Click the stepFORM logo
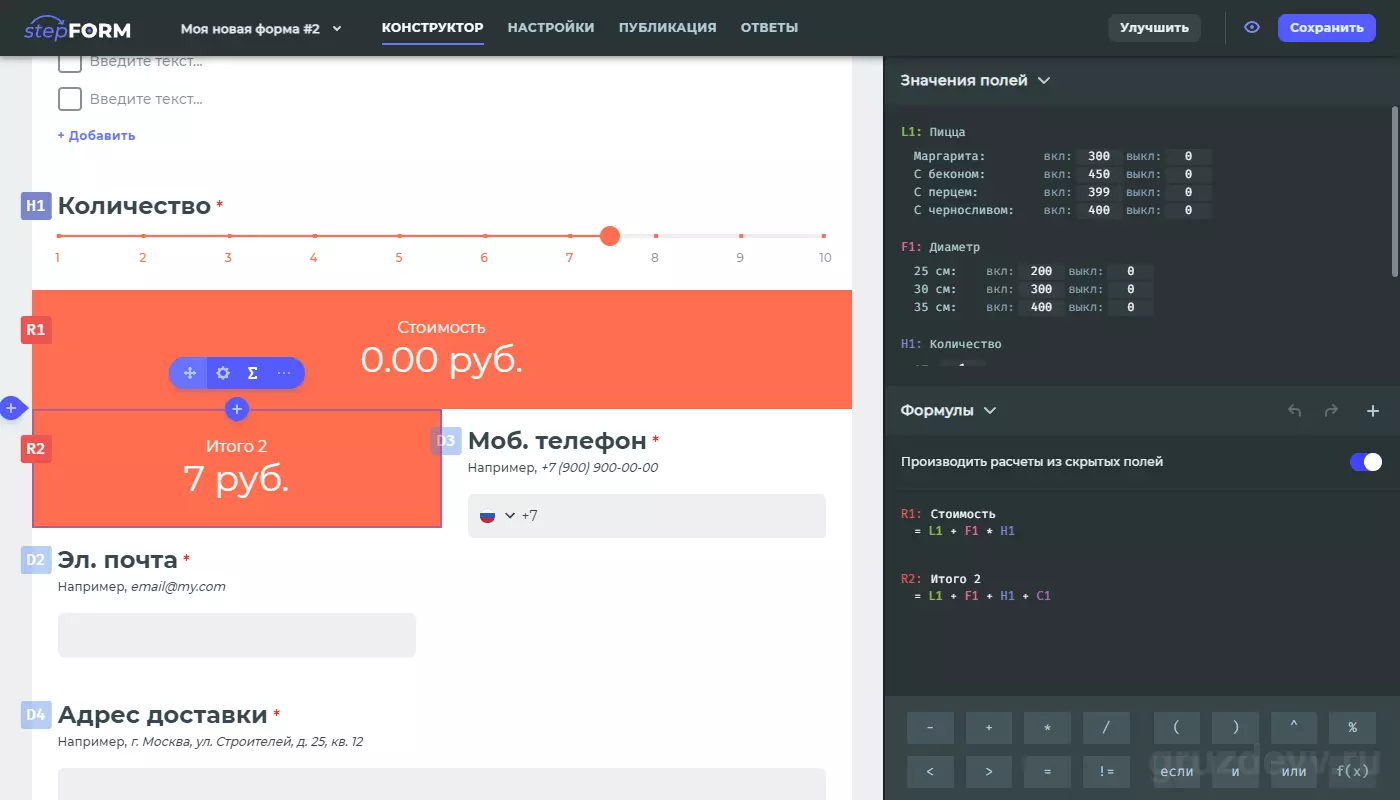Screen dimensions: 1400x800 77,28
